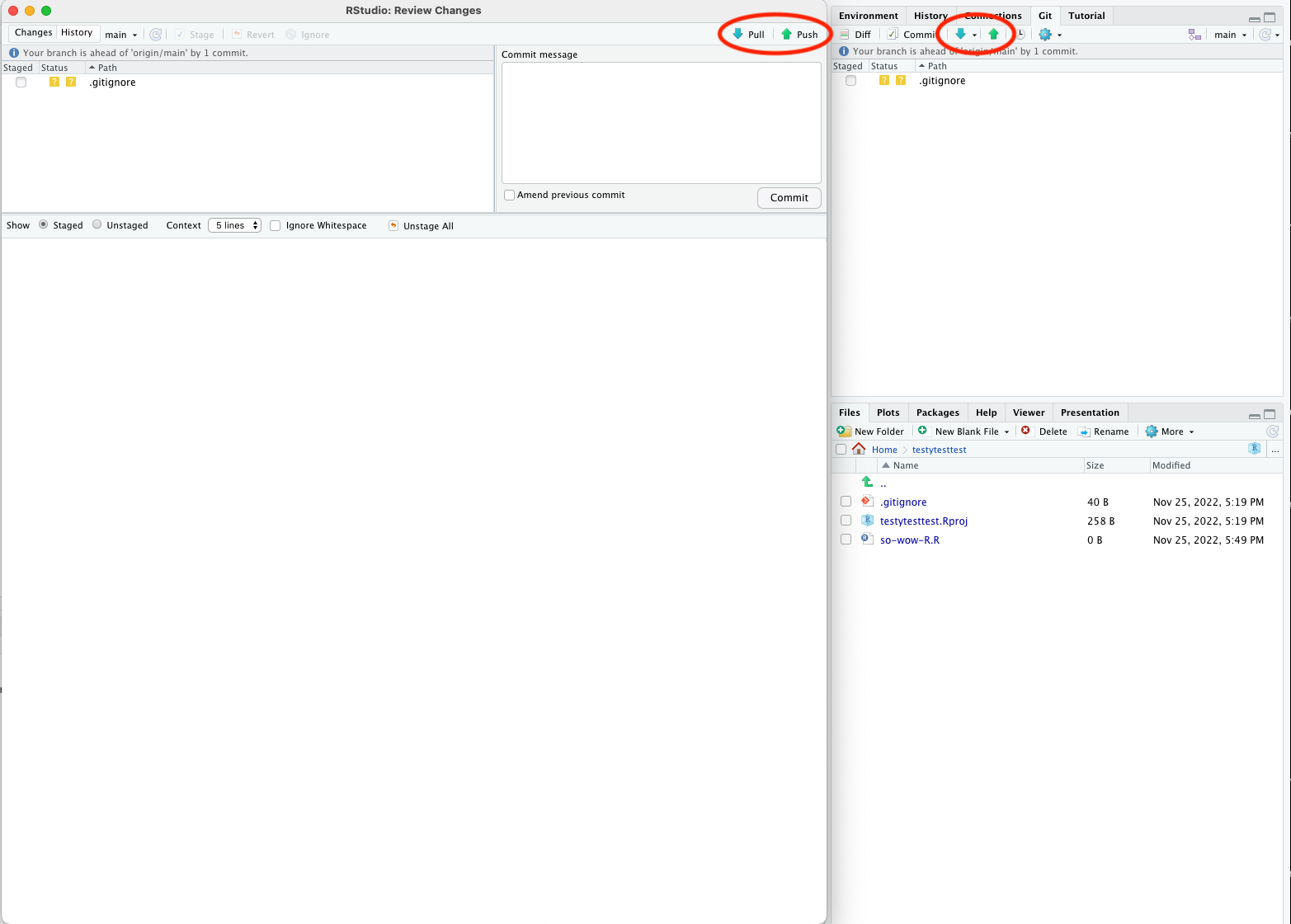Open the Context 5 lines dropdown
The image size is (1291, 924).
pyautogui.click(x=234, y=226)
